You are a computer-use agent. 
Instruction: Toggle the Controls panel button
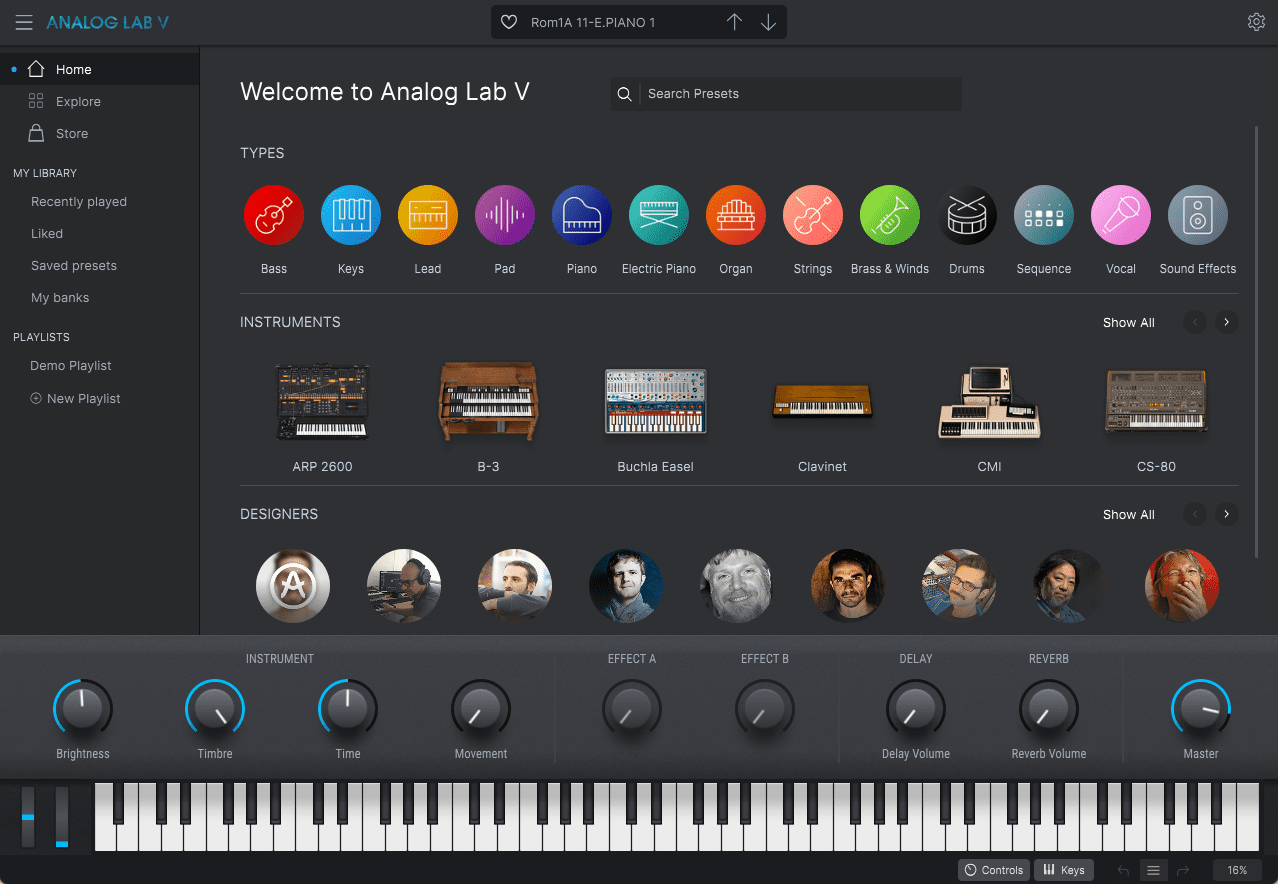point(993,870)
